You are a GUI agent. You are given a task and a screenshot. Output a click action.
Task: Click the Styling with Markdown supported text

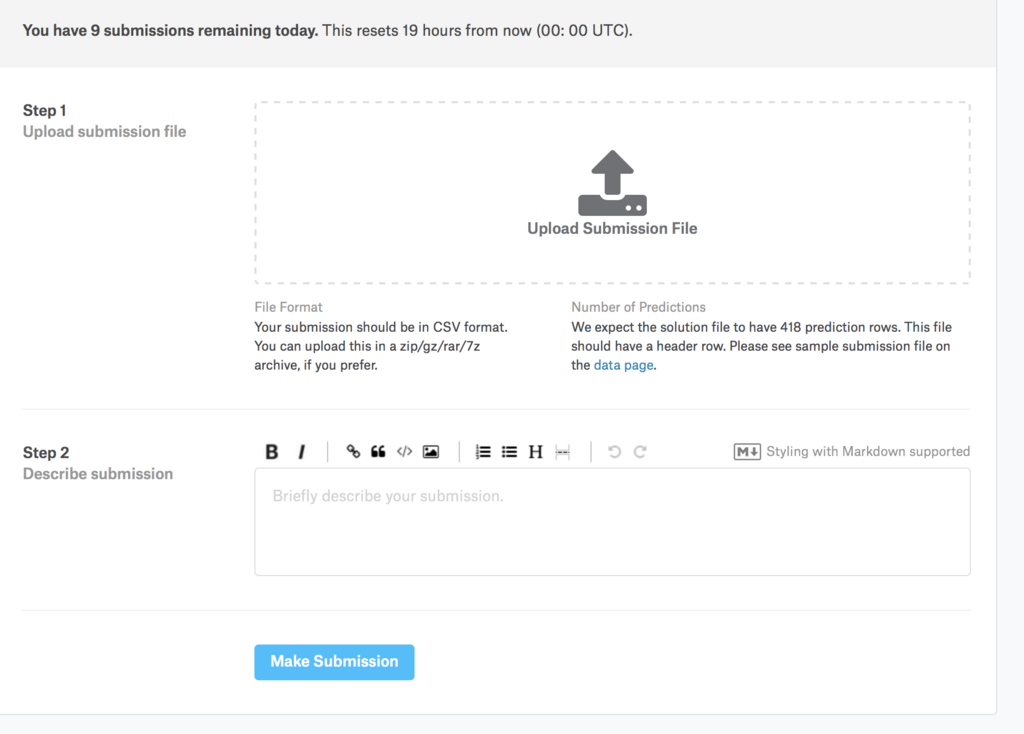point(868,452)
